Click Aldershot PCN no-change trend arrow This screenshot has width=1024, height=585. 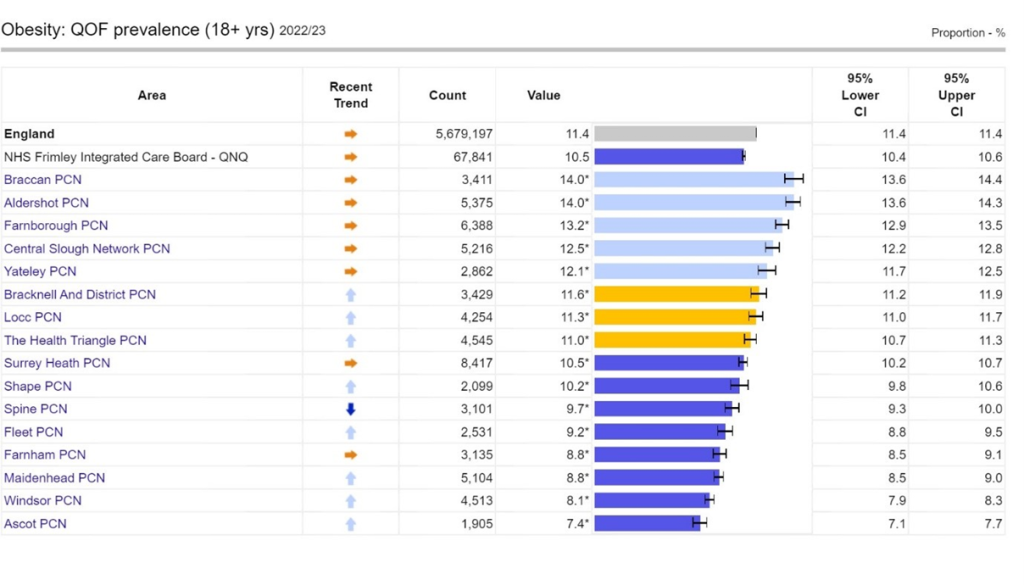tap(351, 202)
